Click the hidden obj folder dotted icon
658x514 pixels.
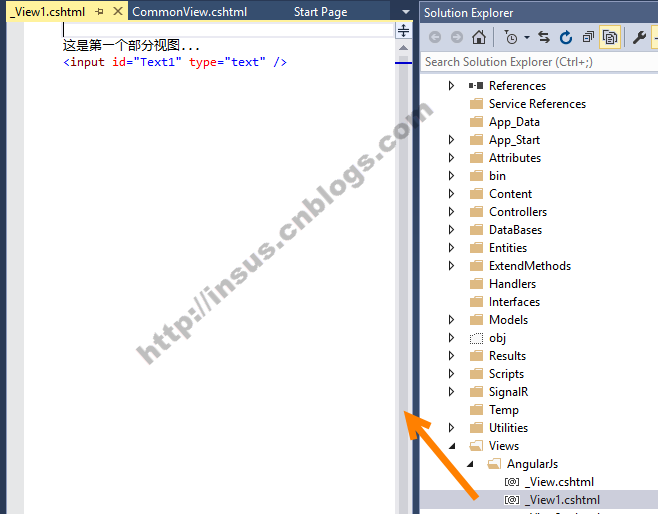click(x=476, y=338)
